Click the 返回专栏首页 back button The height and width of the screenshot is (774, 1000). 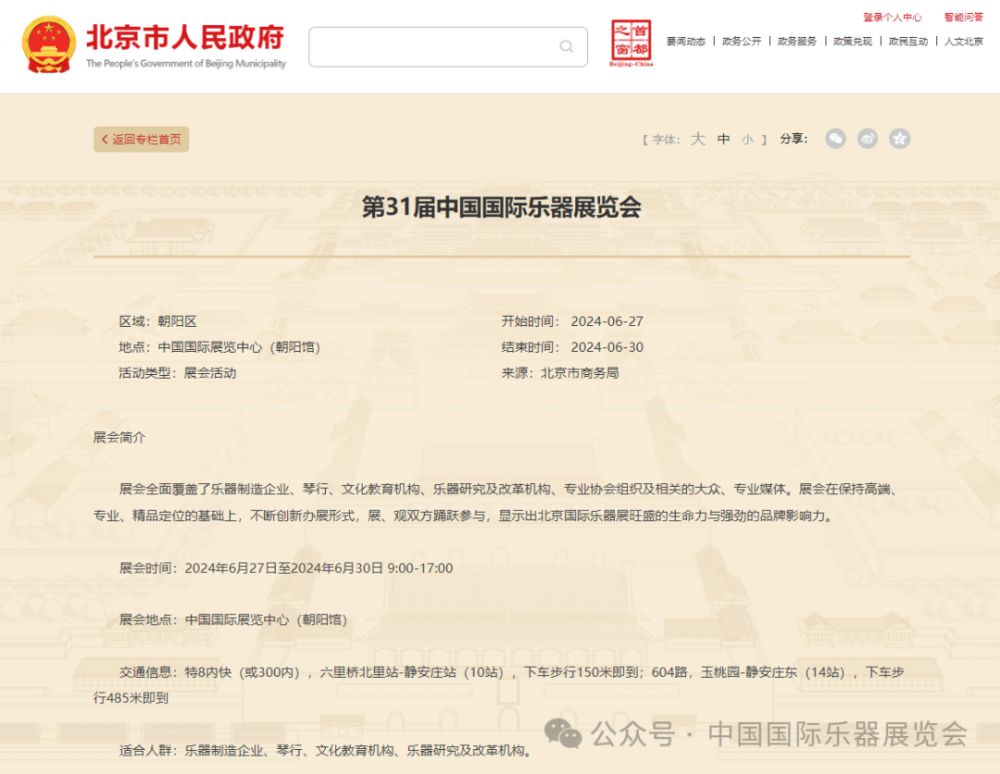[141, 140]
